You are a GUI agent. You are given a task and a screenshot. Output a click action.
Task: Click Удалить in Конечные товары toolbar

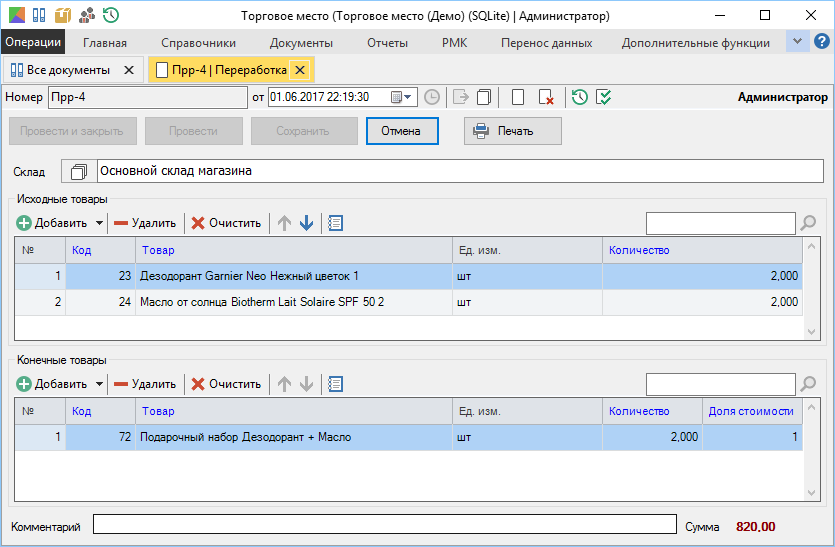click(145, 384)
